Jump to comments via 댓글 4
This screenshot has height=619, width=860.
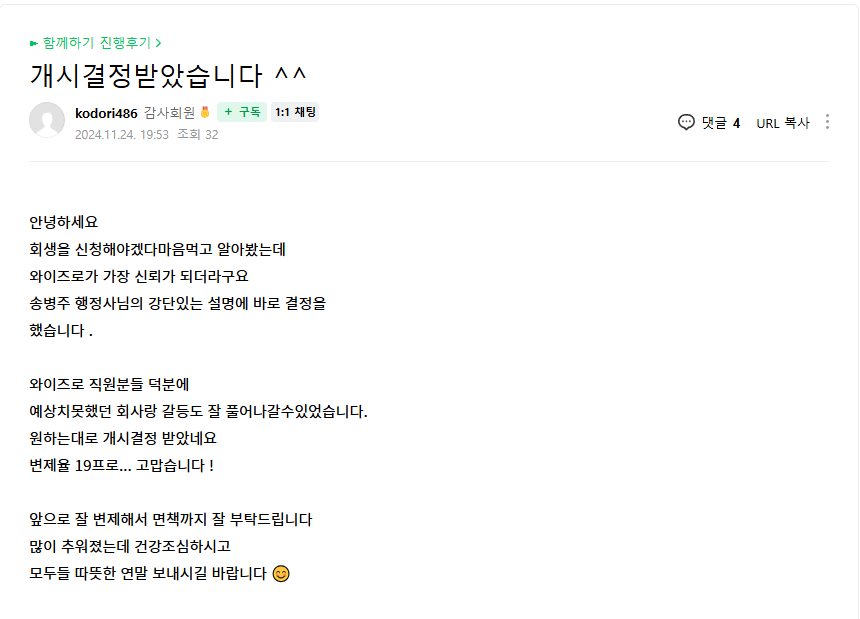coord(720,123)
